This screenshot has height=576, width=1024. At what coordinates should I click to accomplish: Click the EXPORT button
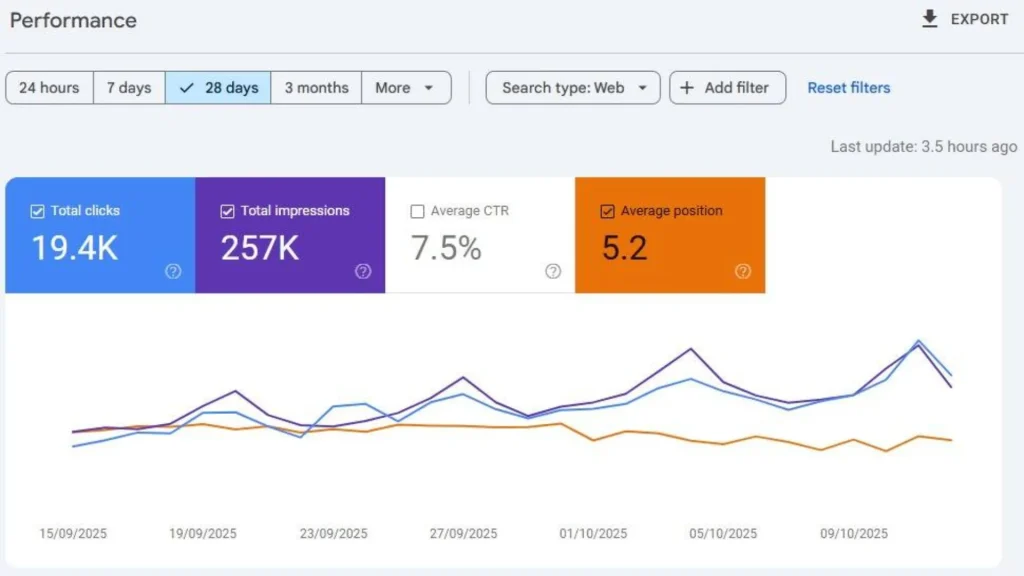(965, 18)
